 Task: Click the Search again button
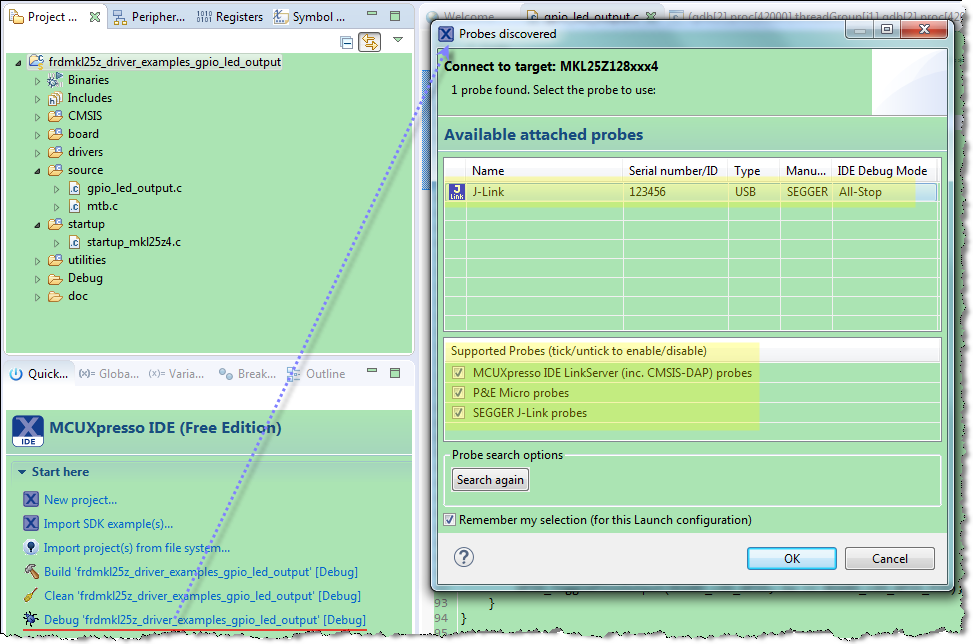tap(490, 480)
